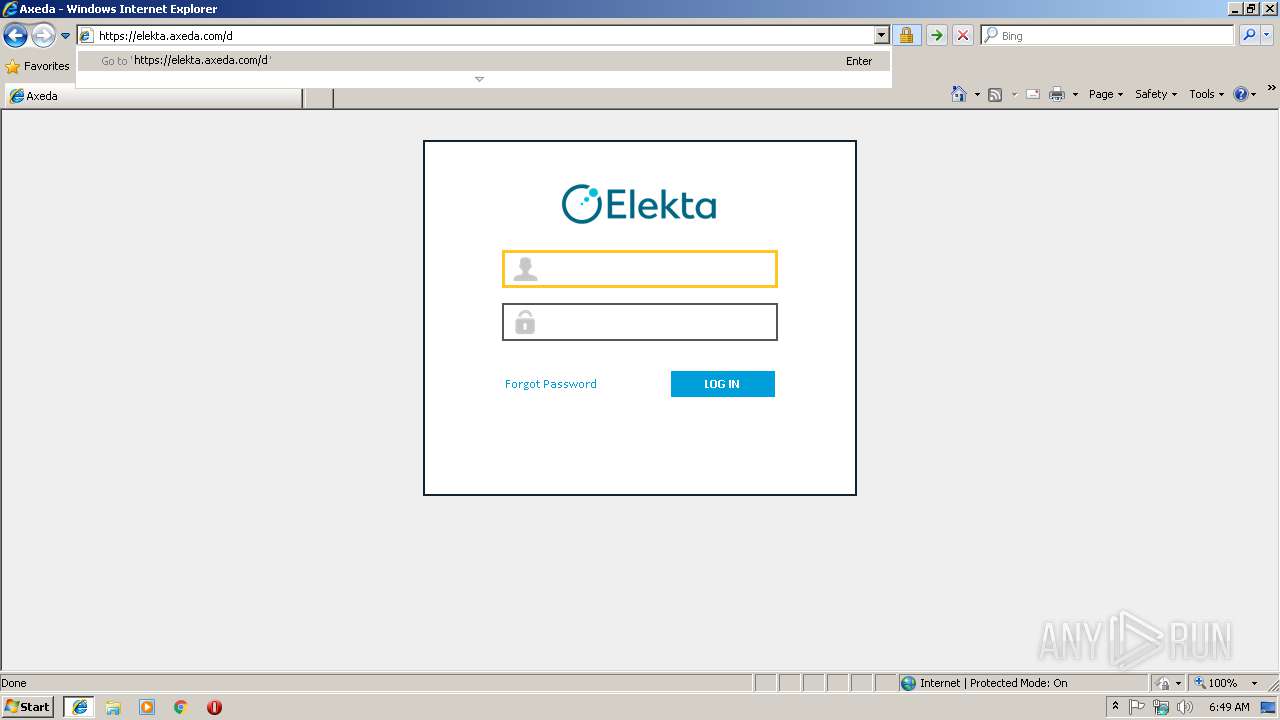Open a new blank tab

(x=318, y=97)
